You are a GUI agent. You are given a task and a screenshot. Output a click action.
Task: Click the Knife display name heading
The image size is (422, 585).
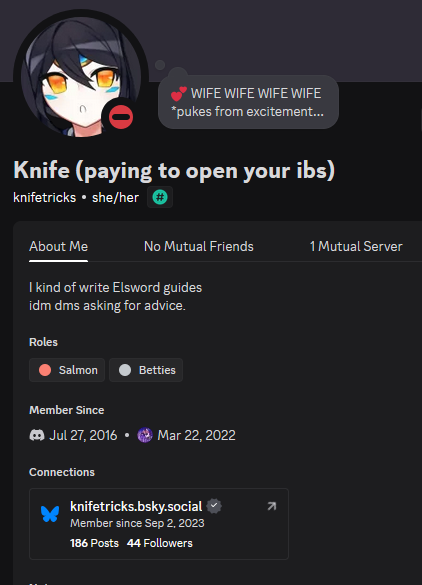[174, 171]
